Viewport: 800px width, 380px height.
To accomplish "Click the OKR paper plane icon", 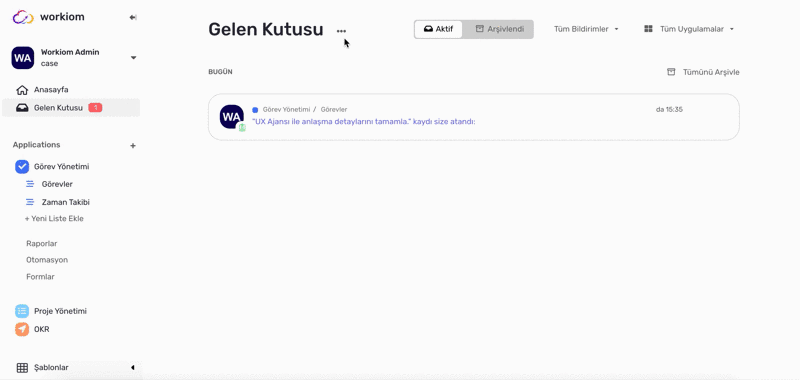I will (x=22, y=330).
